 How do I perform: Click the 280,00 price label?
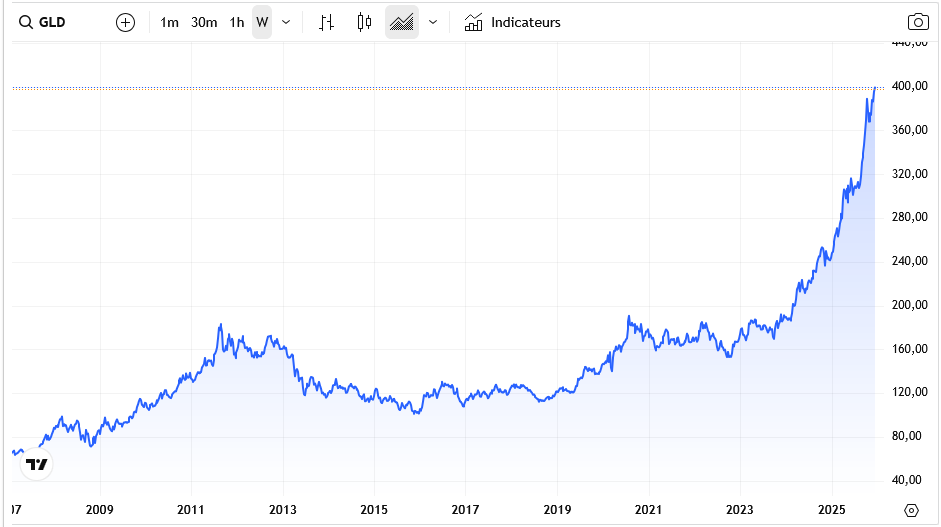[x=910, y=217]
